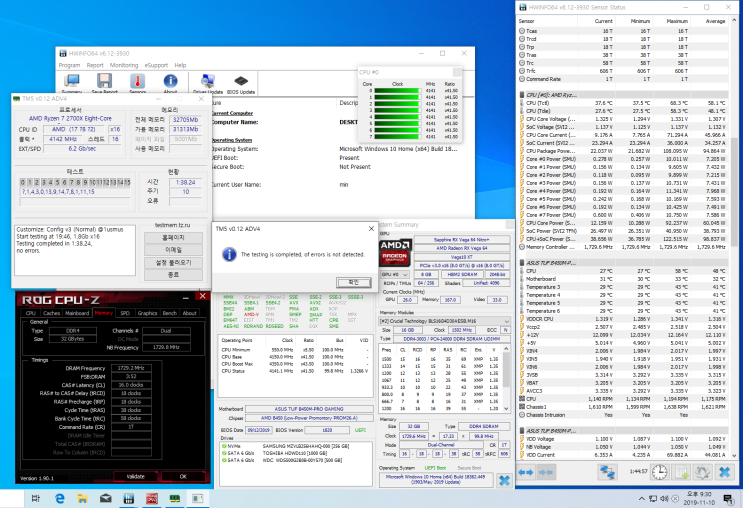Click green memory chip taskbar icon
Image resolution: width=743 pixels, height=508 pixels.
[x=175, y=499]
